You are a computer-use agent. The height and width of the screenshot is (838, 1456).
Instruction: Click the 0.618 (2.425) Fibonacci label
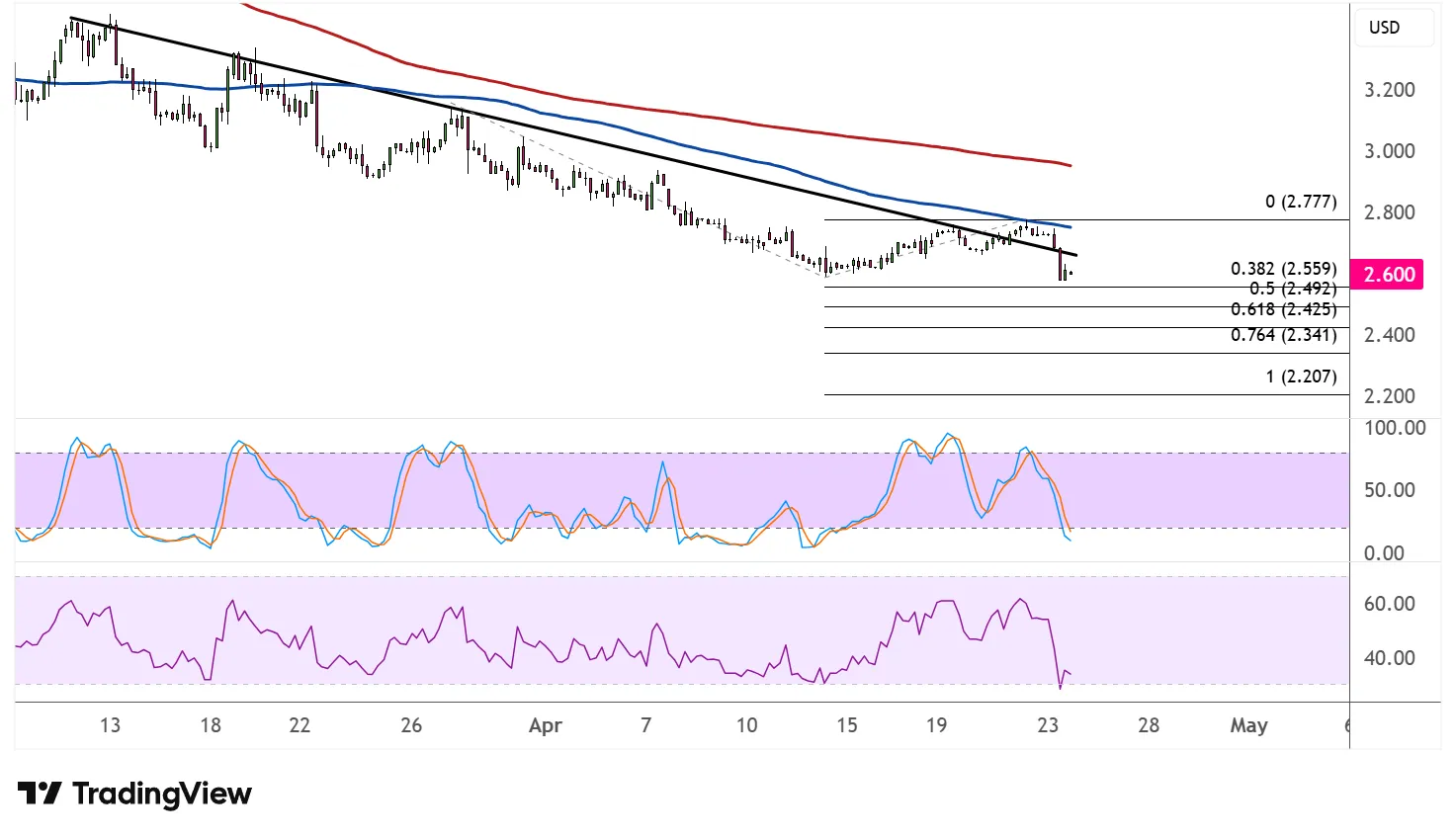[1283, 309]
